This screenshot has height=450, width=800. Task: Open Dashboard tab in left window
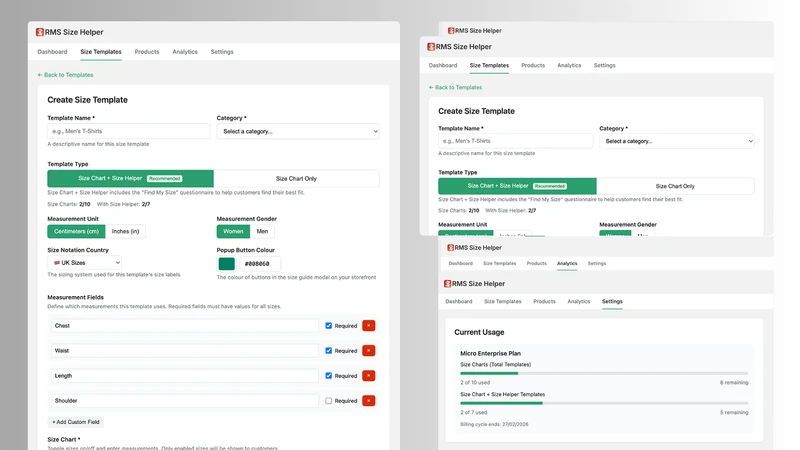(x=52, y=52)
